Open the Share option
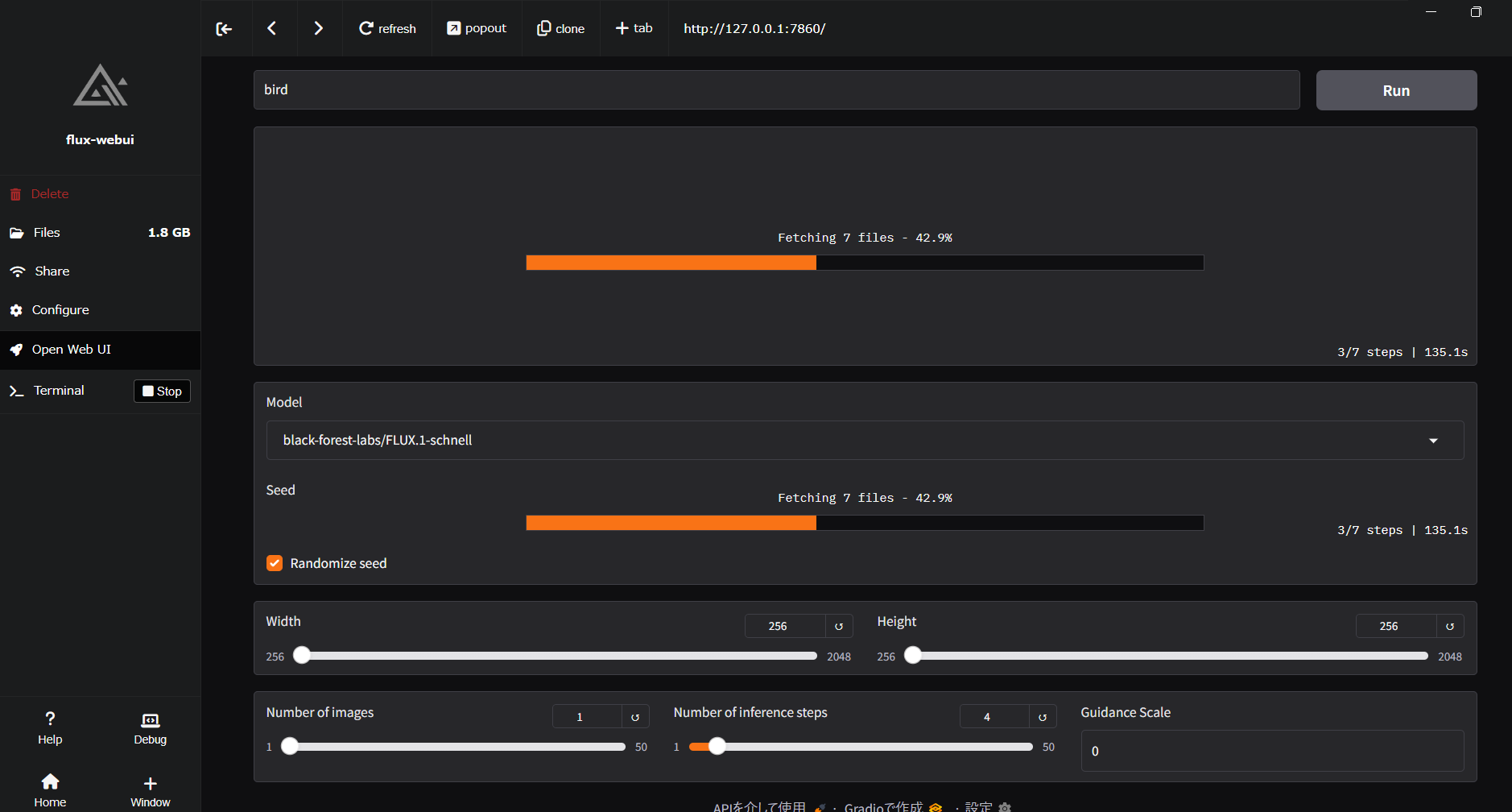Screen dimensions: 1512x812 pyautogui.click(x=101, y=271)
